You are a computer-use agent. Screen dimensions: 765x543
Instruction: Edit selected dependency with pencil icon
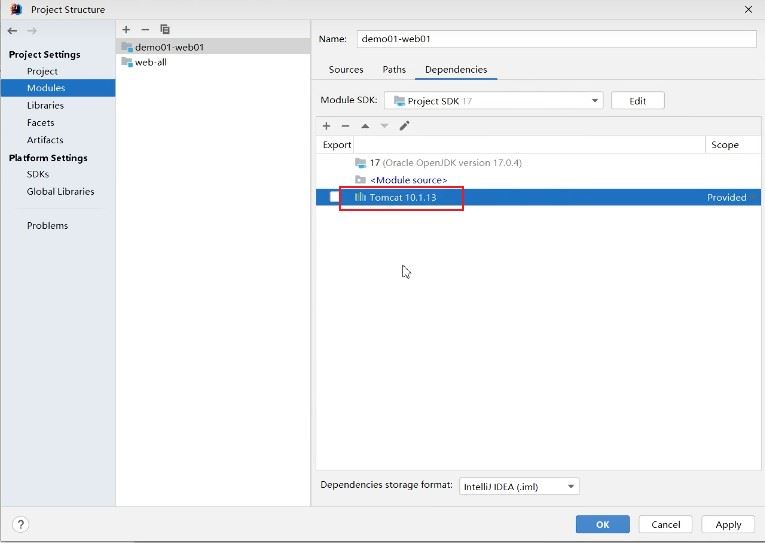(x=404, y=126)
